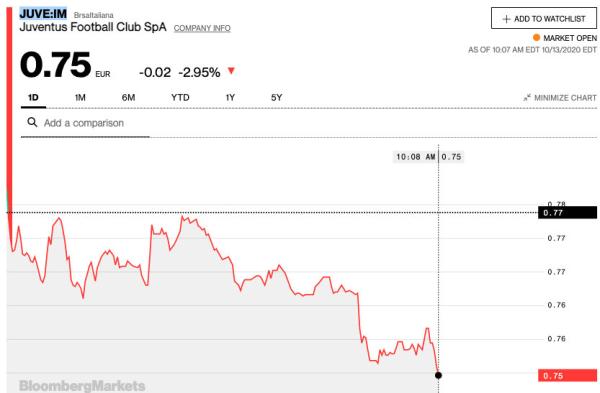
Task: Select the highlighted JUVE:IM ticker text
Action: 43,14
